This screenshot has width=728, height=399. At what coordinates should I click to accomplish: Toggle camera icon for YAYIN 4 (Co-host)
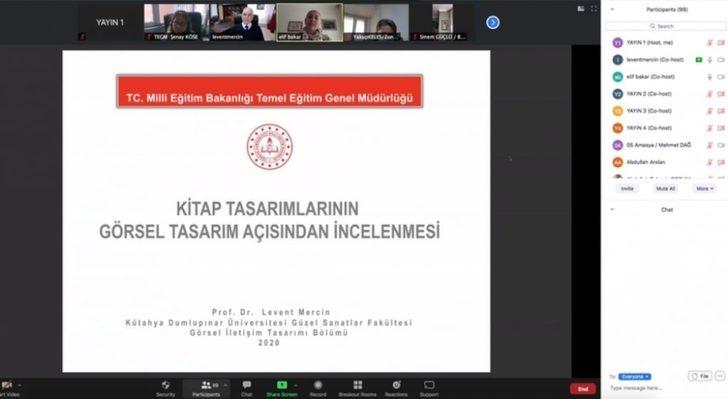(x=721, y=128)
